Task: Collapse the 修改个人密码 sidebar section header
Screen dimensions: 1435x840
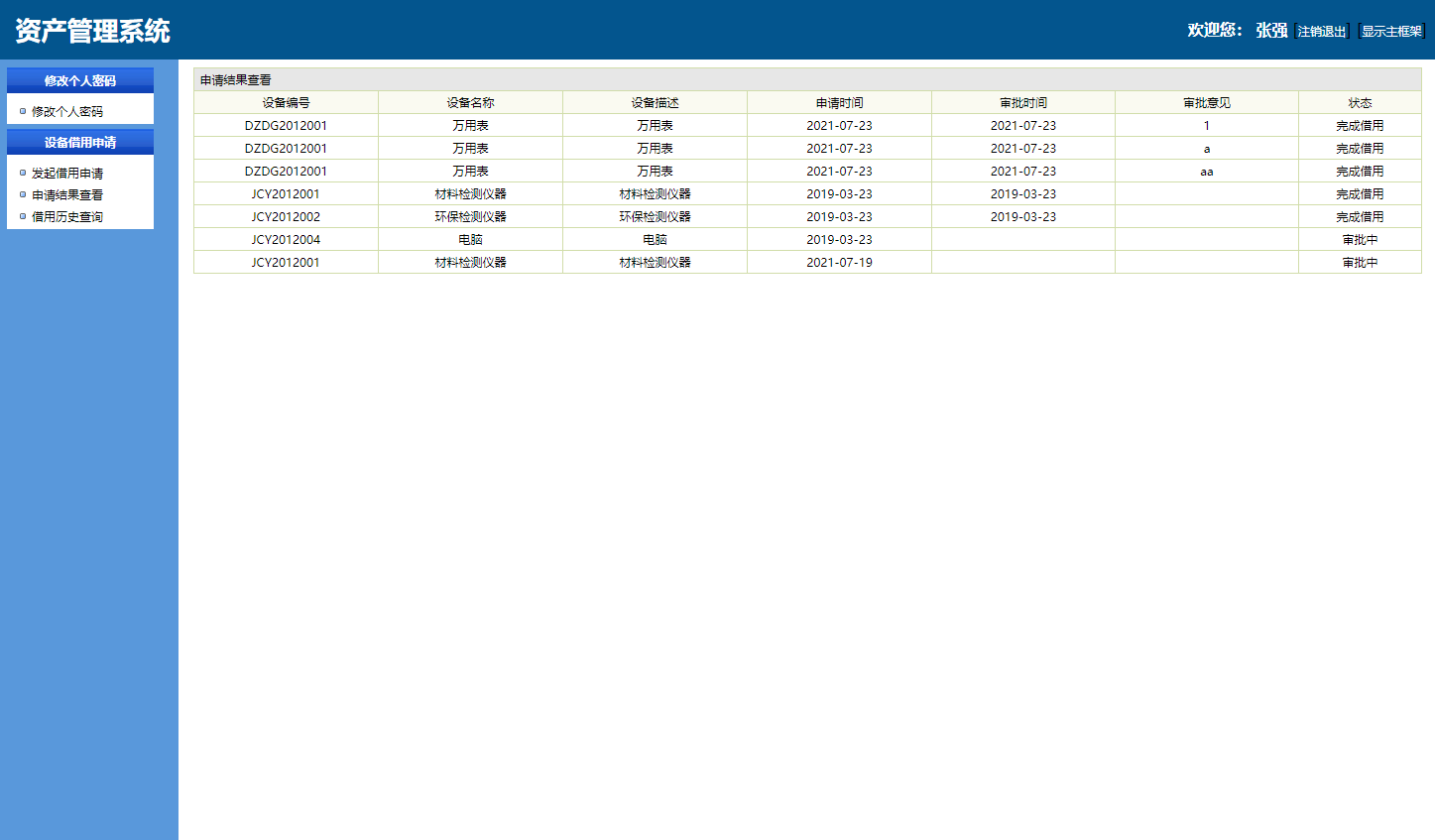Action: 80,80
